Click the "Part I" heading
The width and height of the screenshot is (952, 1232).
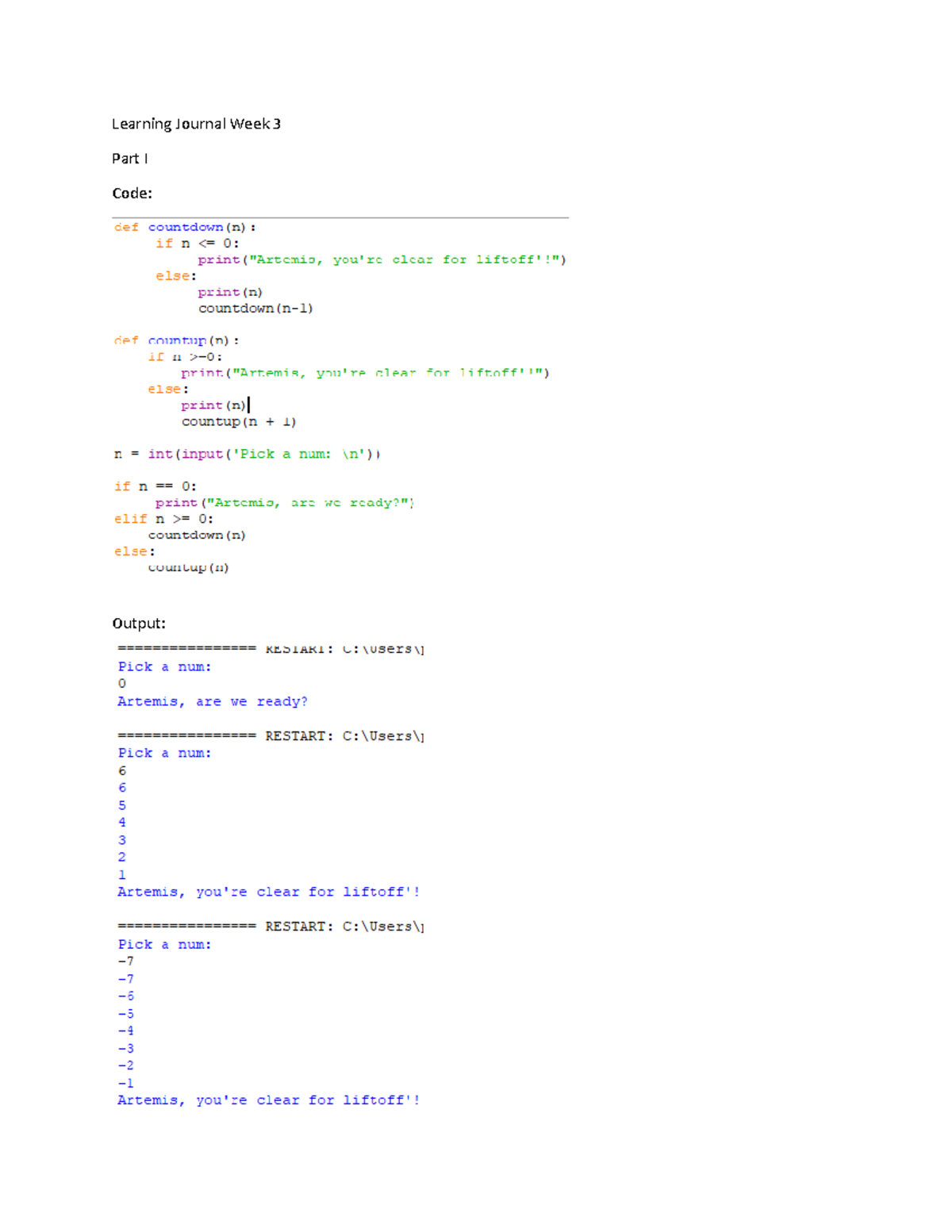pyautogui.click(x=129, y=159)
